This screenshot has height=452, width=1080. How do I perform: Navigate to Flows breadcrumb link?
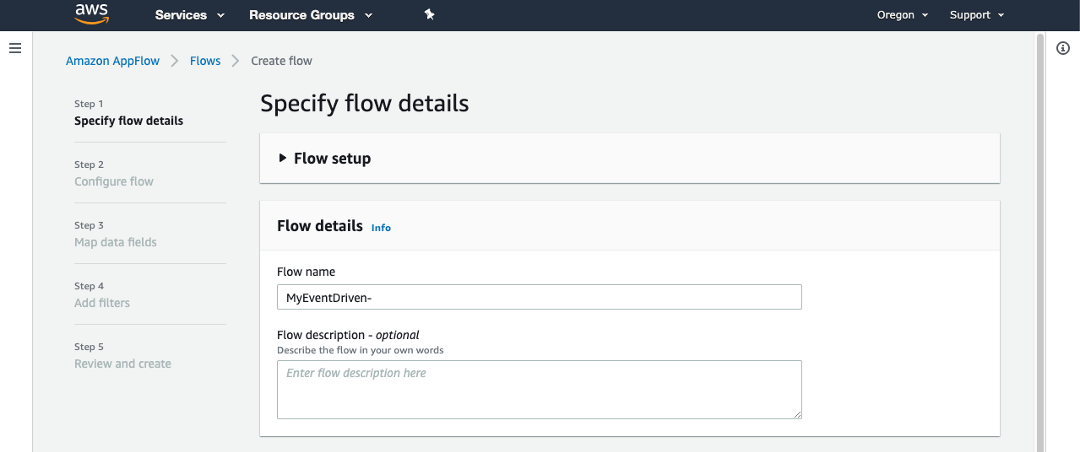(x=205, y=61)
